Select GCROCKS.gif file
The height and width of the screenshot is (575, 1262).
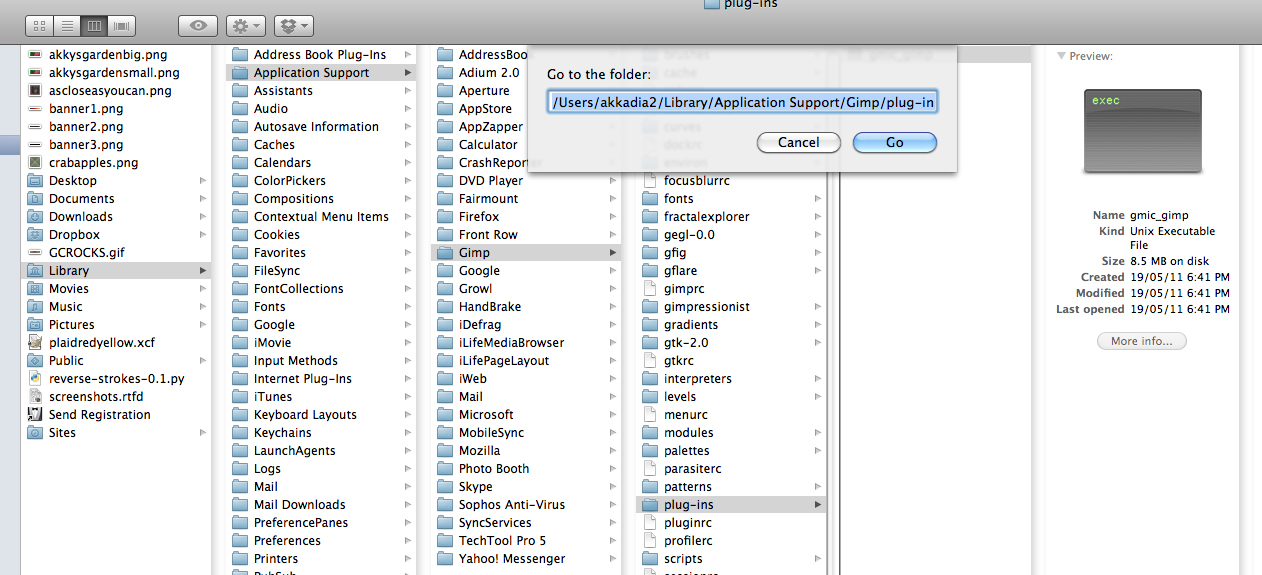click(x=86, y=253)
